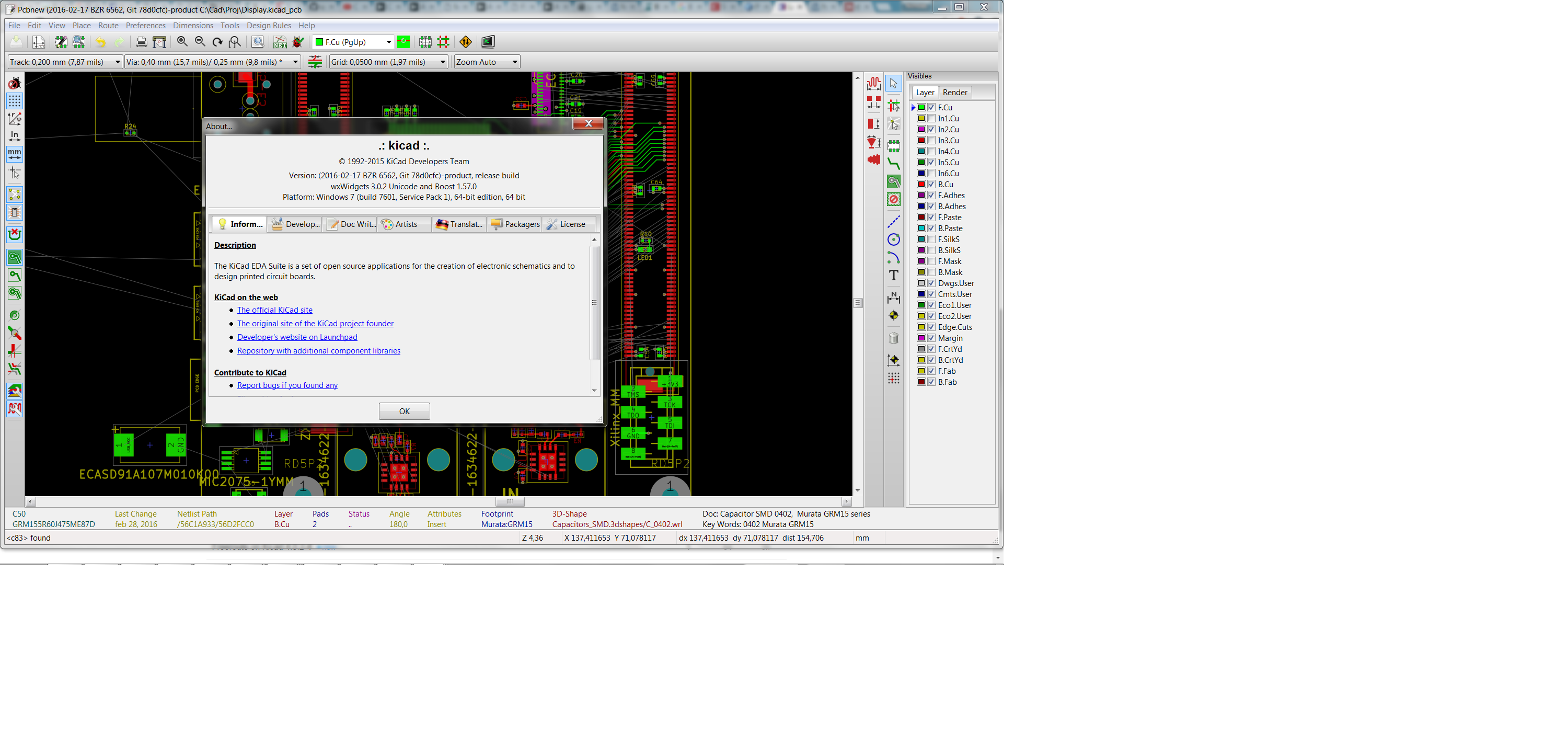
Task: Open Developer's website on Launchpad link
Action: [297, 337]
